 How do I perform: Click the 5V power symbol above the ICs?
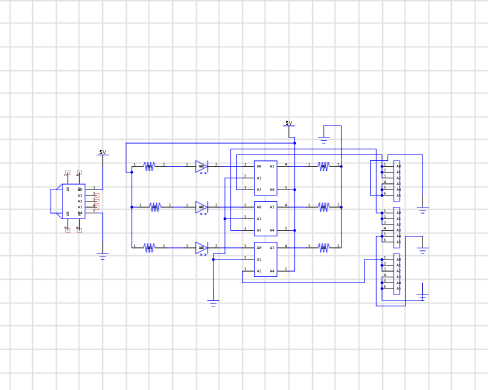point(289,124)
